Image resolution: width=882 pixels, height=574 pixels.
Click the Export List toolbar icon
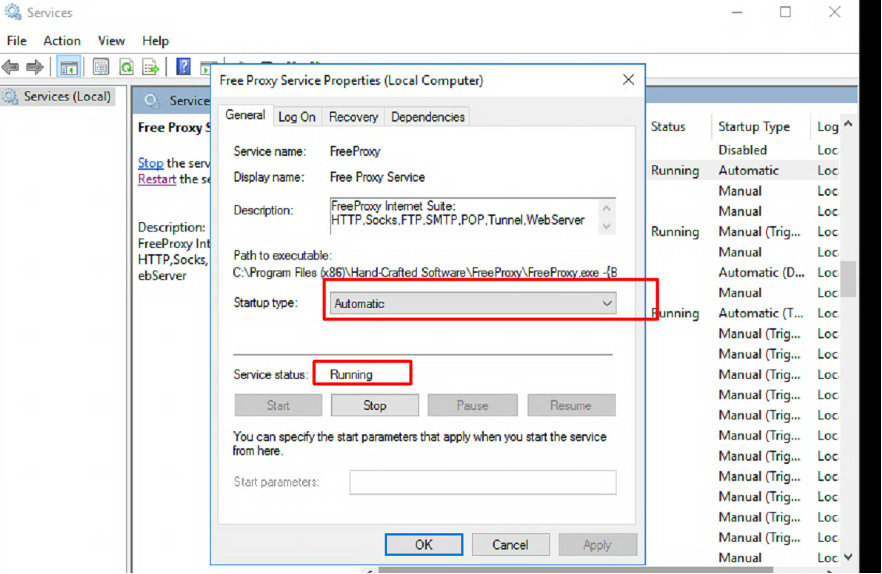pyautogui.click(x=150, y=67)
